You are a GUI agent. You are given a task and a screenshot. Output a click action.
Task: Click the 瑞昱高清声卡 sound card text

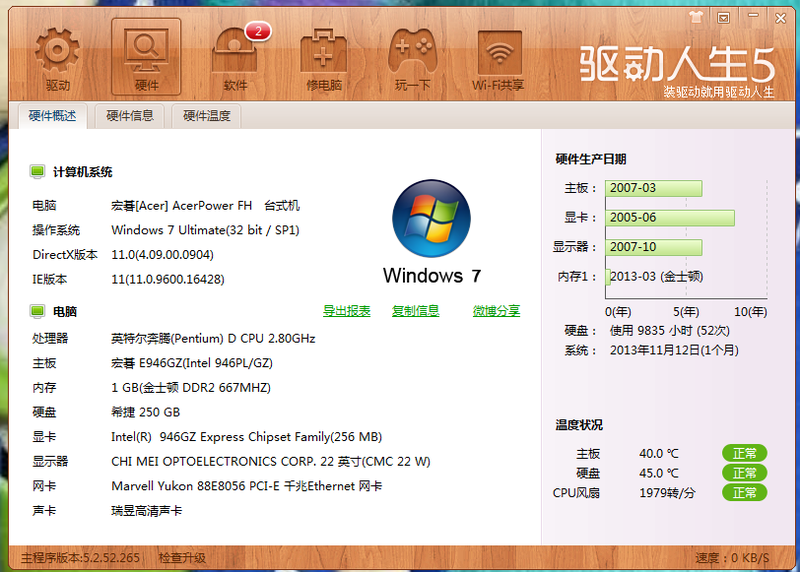coord(146,511)
